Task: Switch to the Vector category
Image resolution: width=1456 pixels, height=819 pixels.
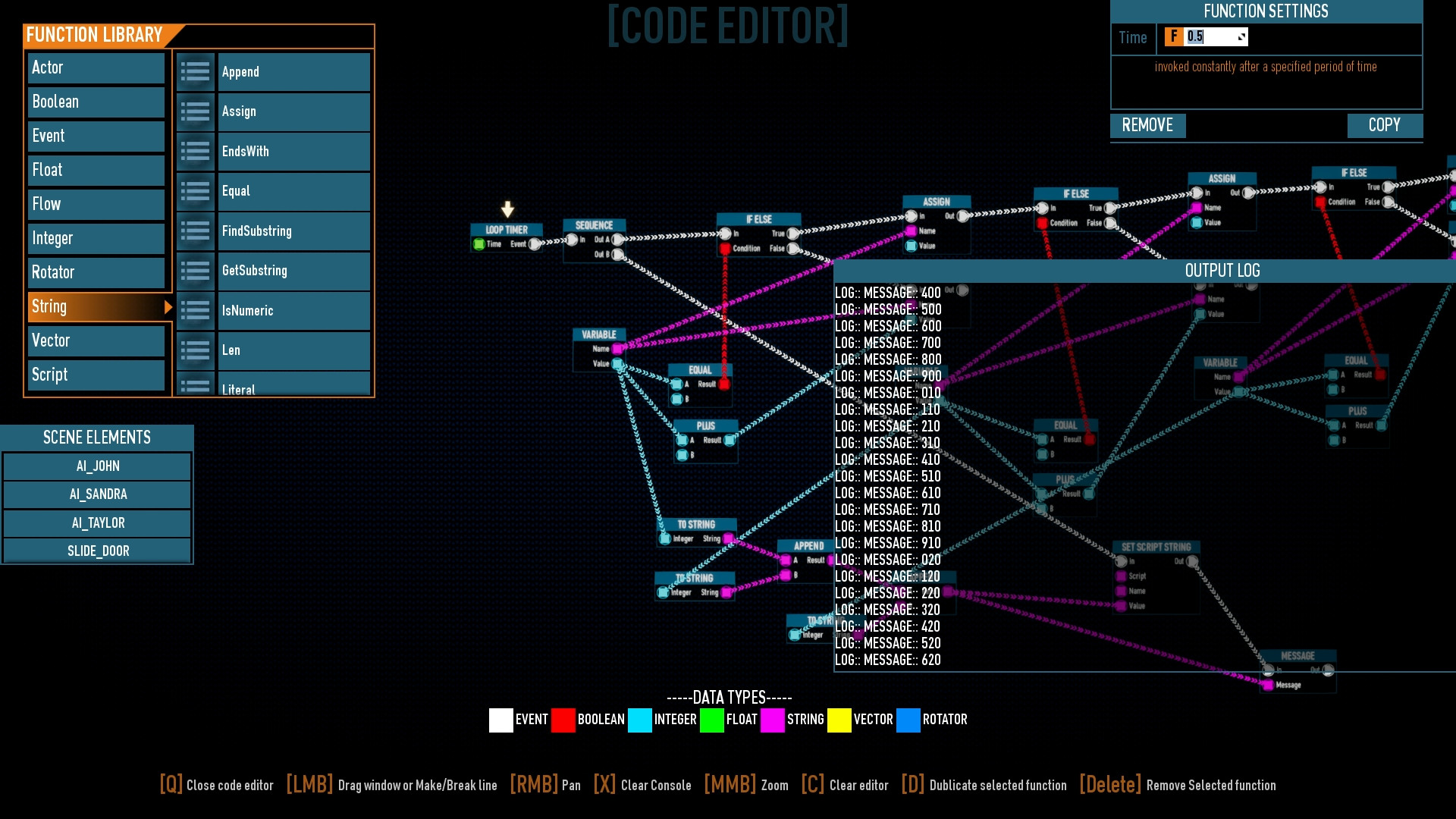Action: (x=96, y=340)
